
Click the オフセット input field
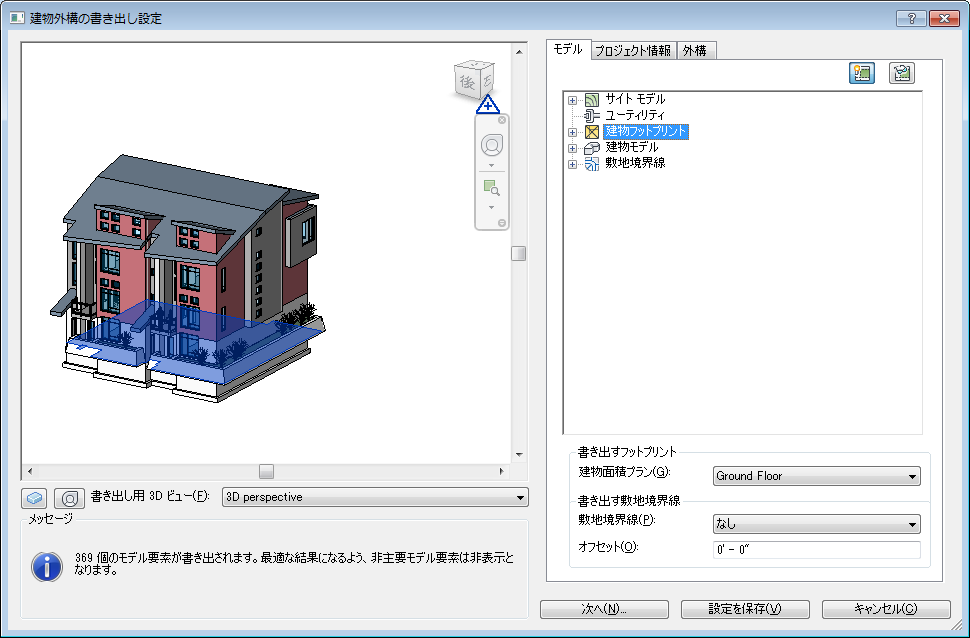click(817, 550)
